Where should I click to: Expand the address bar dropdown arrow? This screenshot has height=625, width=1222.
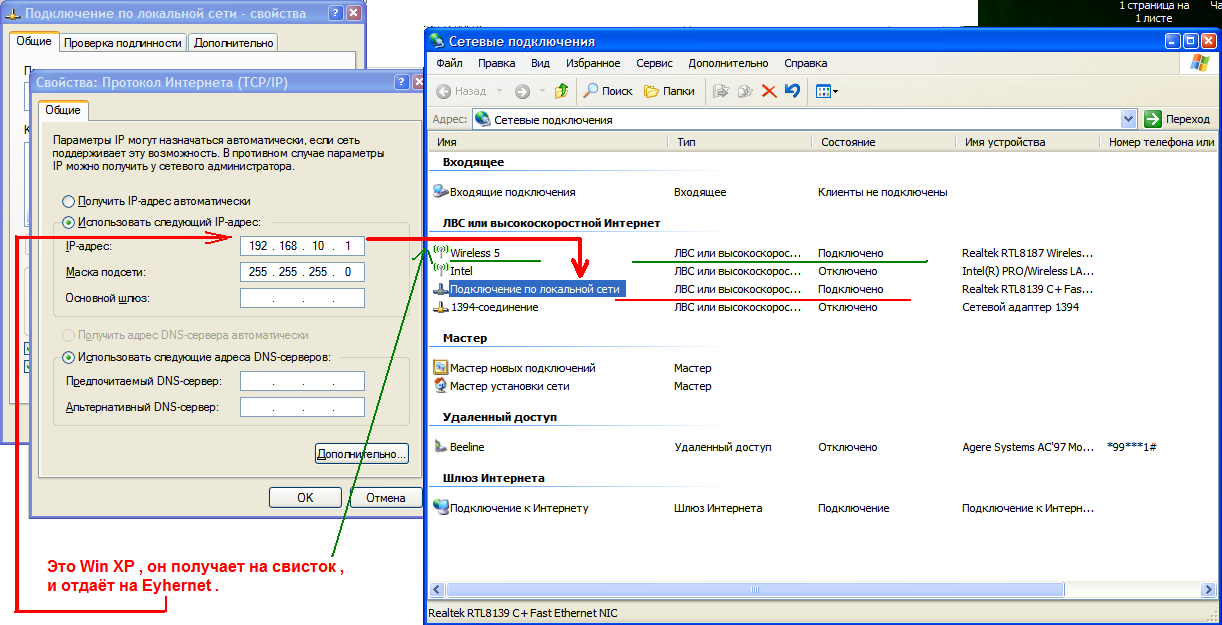[1129, 119]
